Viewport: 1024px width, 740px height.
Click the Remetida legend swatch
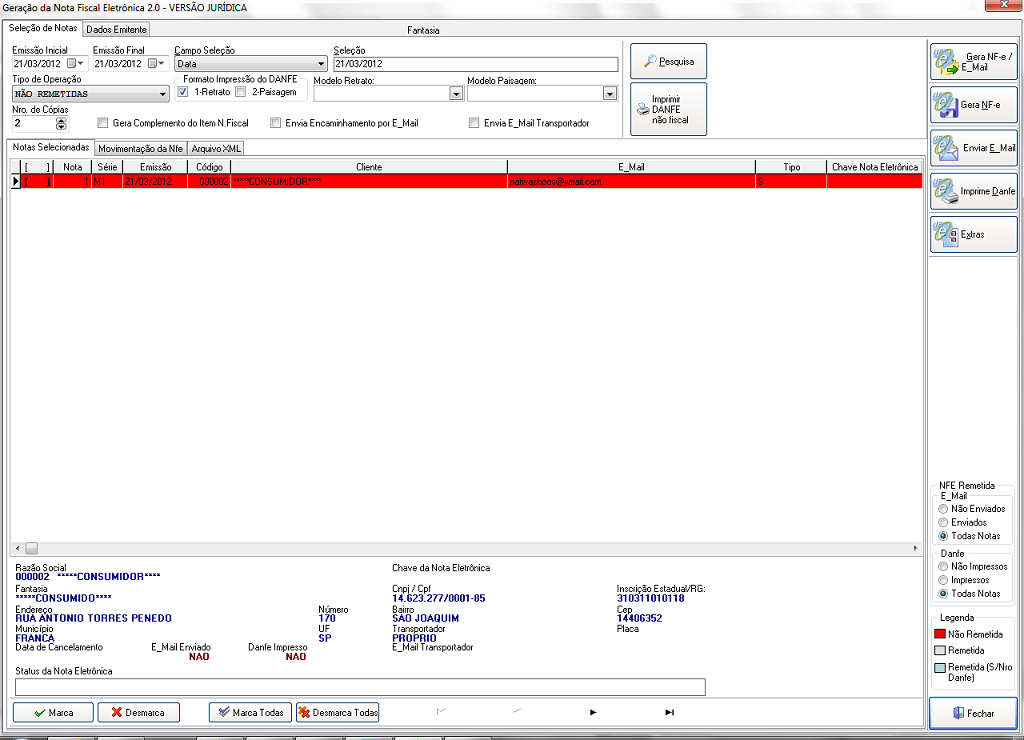tap(940, 651)
